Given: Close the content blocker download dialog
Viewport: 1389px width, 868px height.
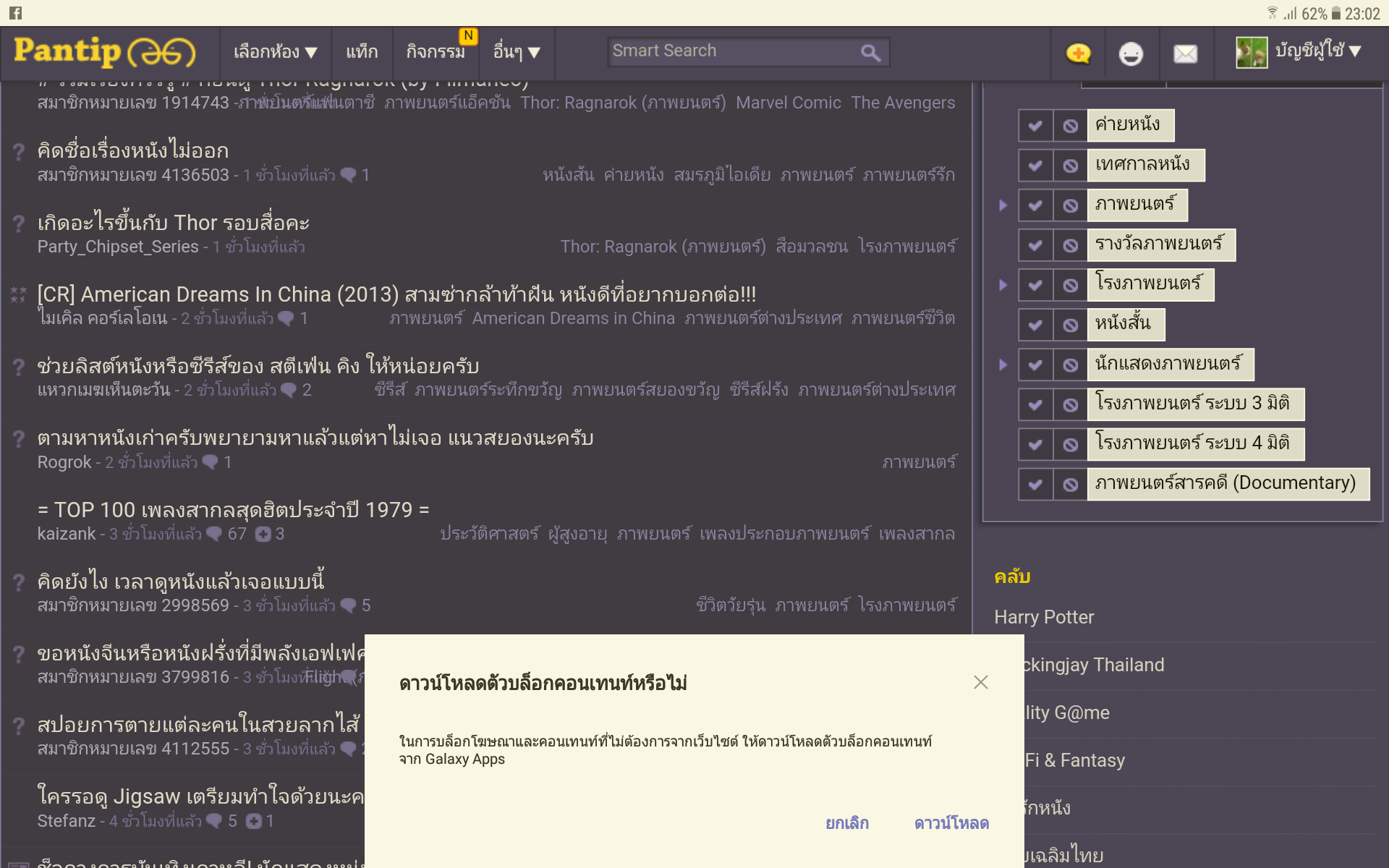Looking at the screenshot, I should pos(980,682).
